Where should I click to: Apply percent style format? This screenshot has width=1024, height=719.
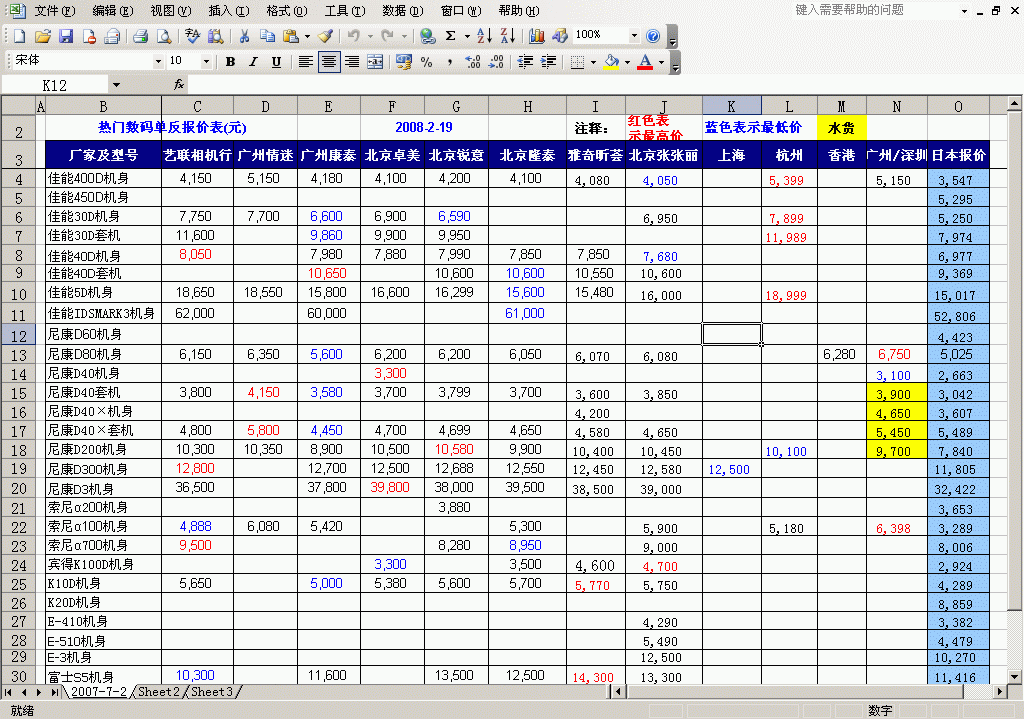(426, 62)
